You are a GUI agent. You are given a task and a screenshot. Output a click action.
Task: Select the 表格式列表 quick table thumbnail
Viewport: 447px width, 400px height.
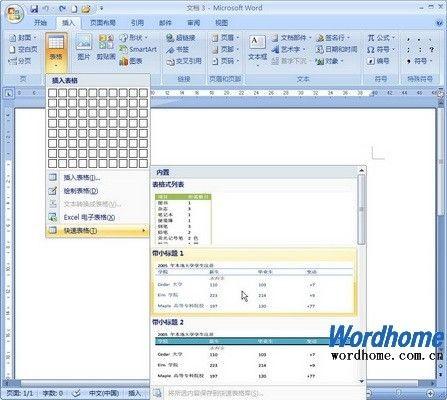coord(183,219)
